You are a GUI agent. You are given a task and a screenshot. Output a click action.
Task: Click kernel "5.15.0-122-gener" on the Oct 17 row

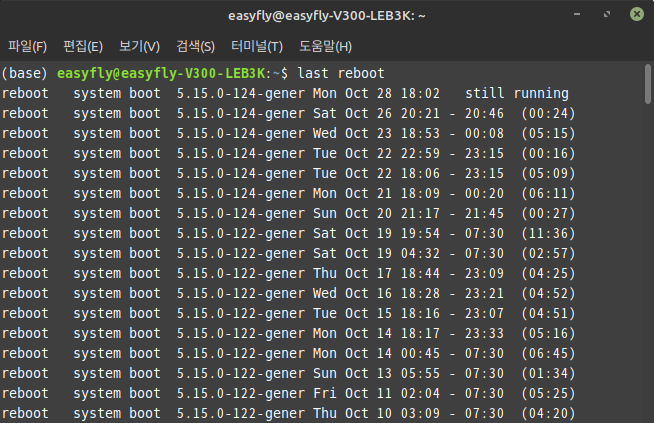[x=241, y=274]
